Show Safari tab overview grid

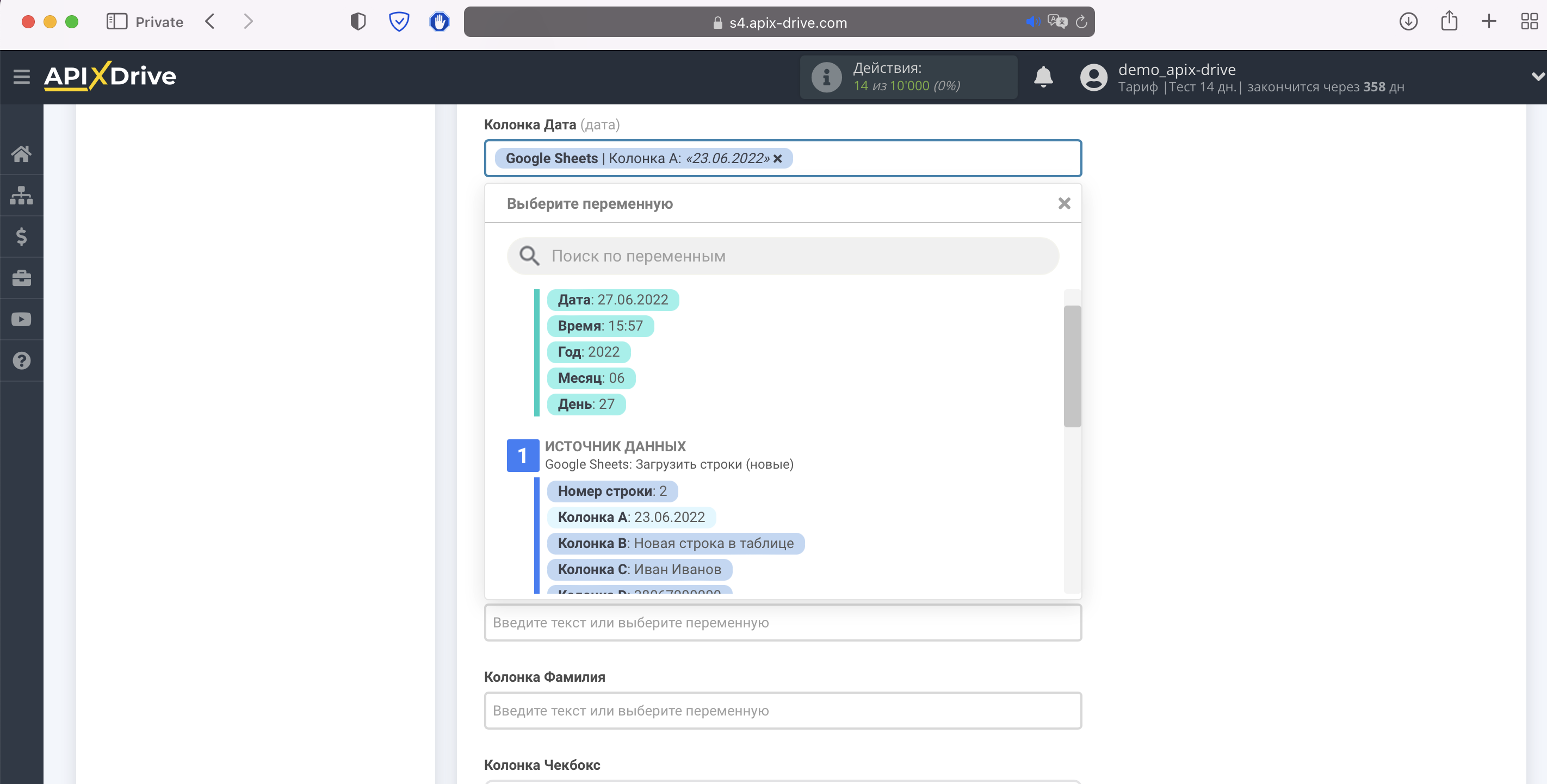pos(1529,22)
